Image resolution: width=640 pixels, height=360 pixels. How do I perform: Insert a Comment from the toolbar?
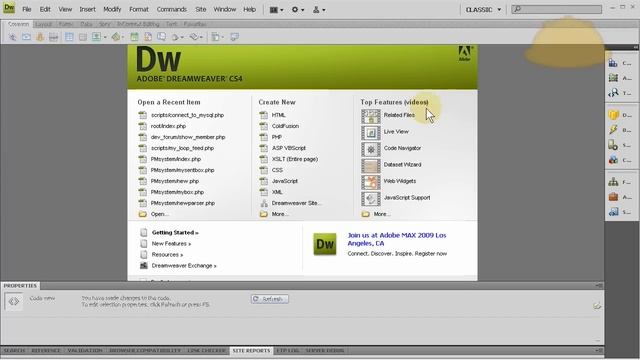tap(162, 37)
